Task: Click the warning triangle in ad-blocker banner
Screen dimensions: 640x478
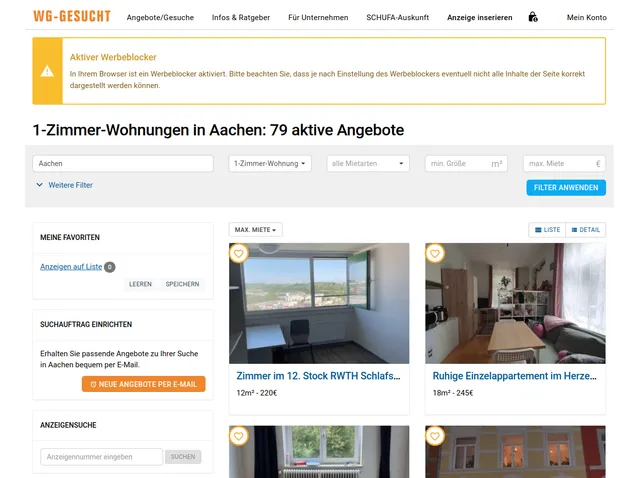Action: pyautogui.click(x=47, y=71)
